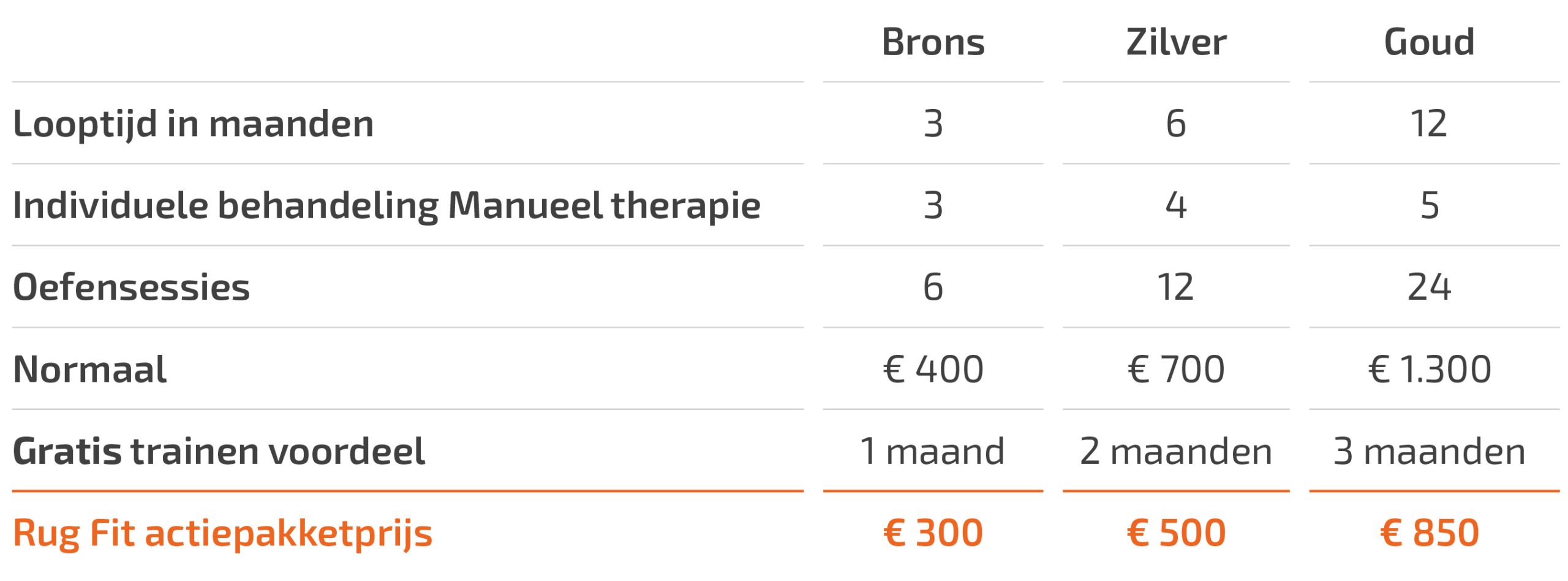
Task: Click the Looptijd in maanden row label
Action: tap(193, 124)
